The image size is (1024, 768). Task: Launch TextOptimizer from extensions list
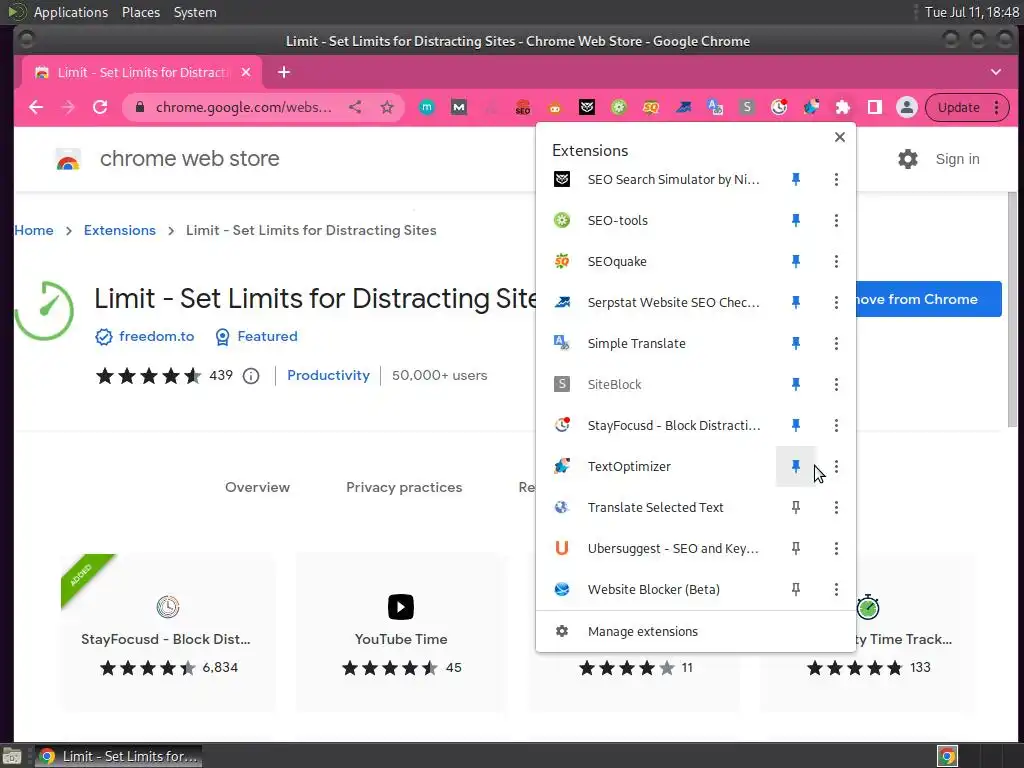point(656,466)
